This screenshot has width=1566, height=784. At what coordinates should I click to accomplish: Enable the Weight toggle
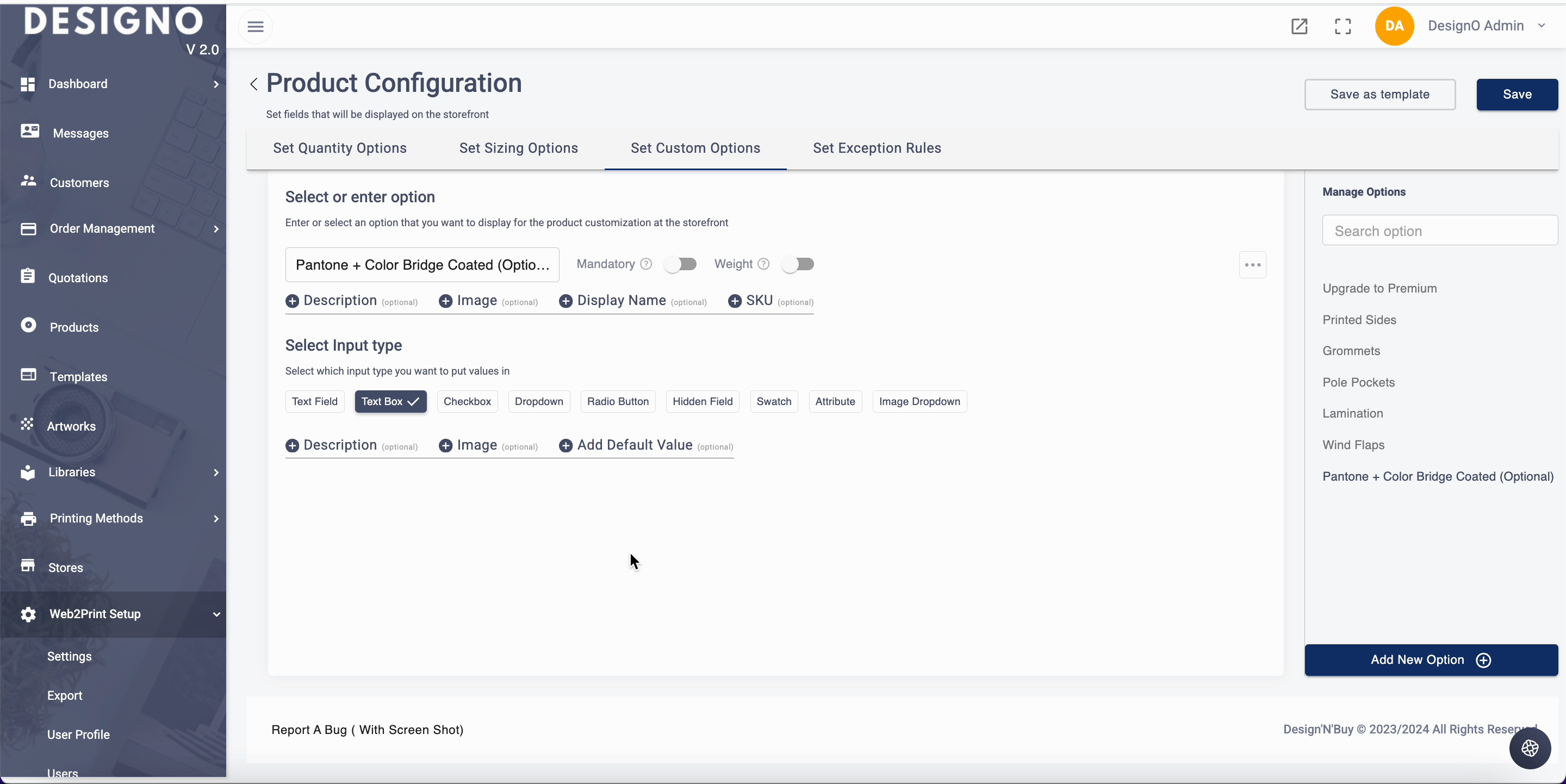[798, 264]
